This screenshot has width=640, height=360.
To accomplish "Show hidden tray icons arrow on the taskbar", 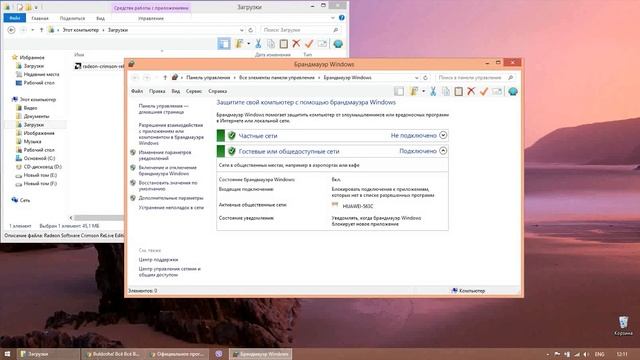I will click(x=548, y=354).
